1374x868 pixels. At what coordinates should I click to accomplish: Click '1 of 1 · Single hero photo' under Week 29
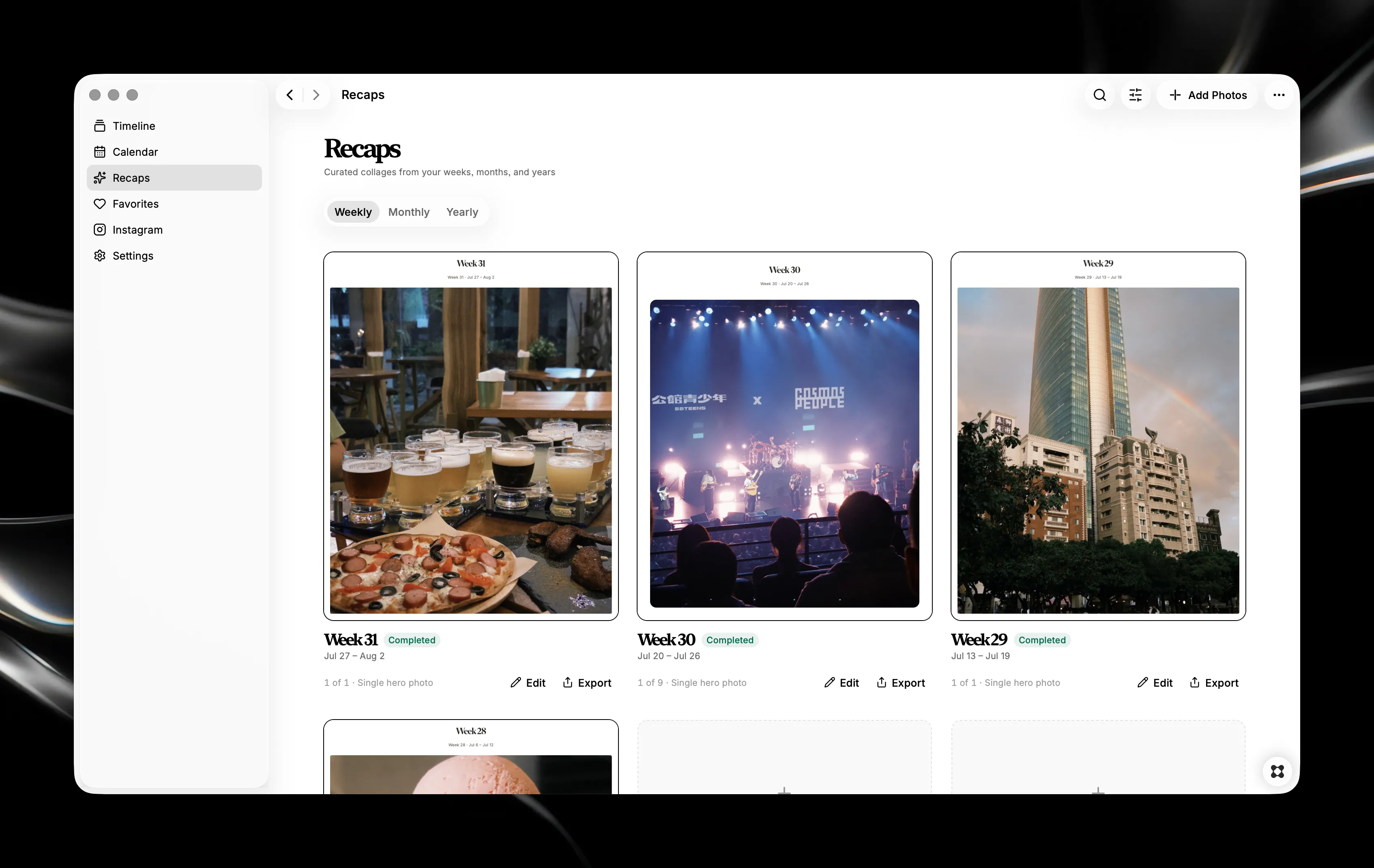[1005, 683]
